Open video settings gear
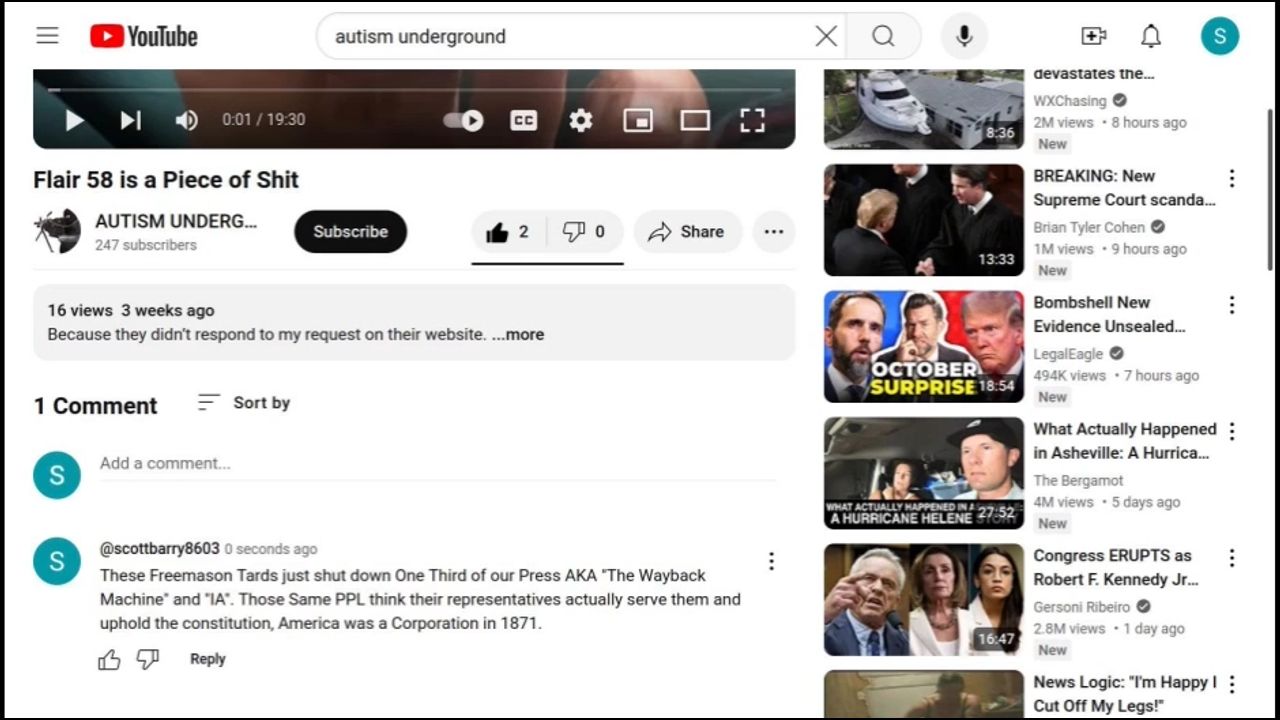The image size is (1280, 720). tap(581, 120)
